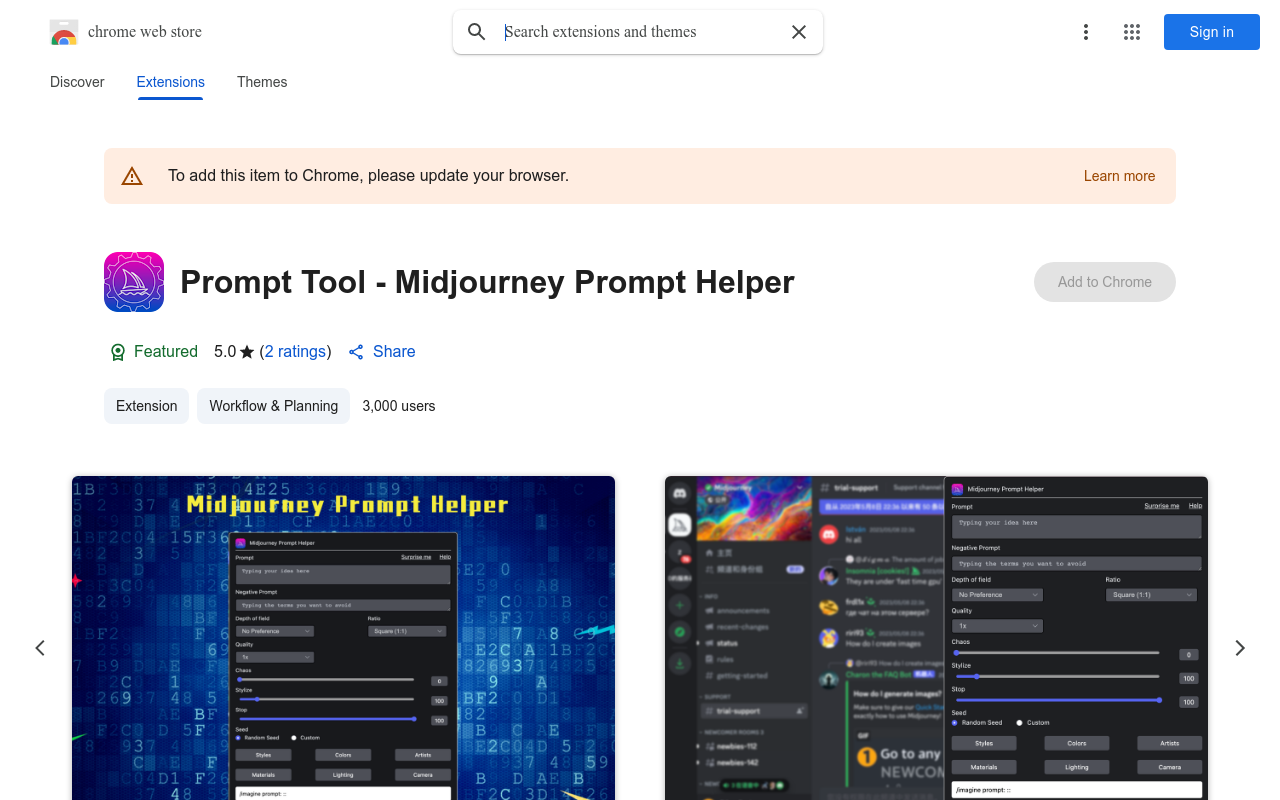Screen dimensions: 1280x800
Task: Open No Preference dropdown in second screenshot
Action: coord(997,595)
